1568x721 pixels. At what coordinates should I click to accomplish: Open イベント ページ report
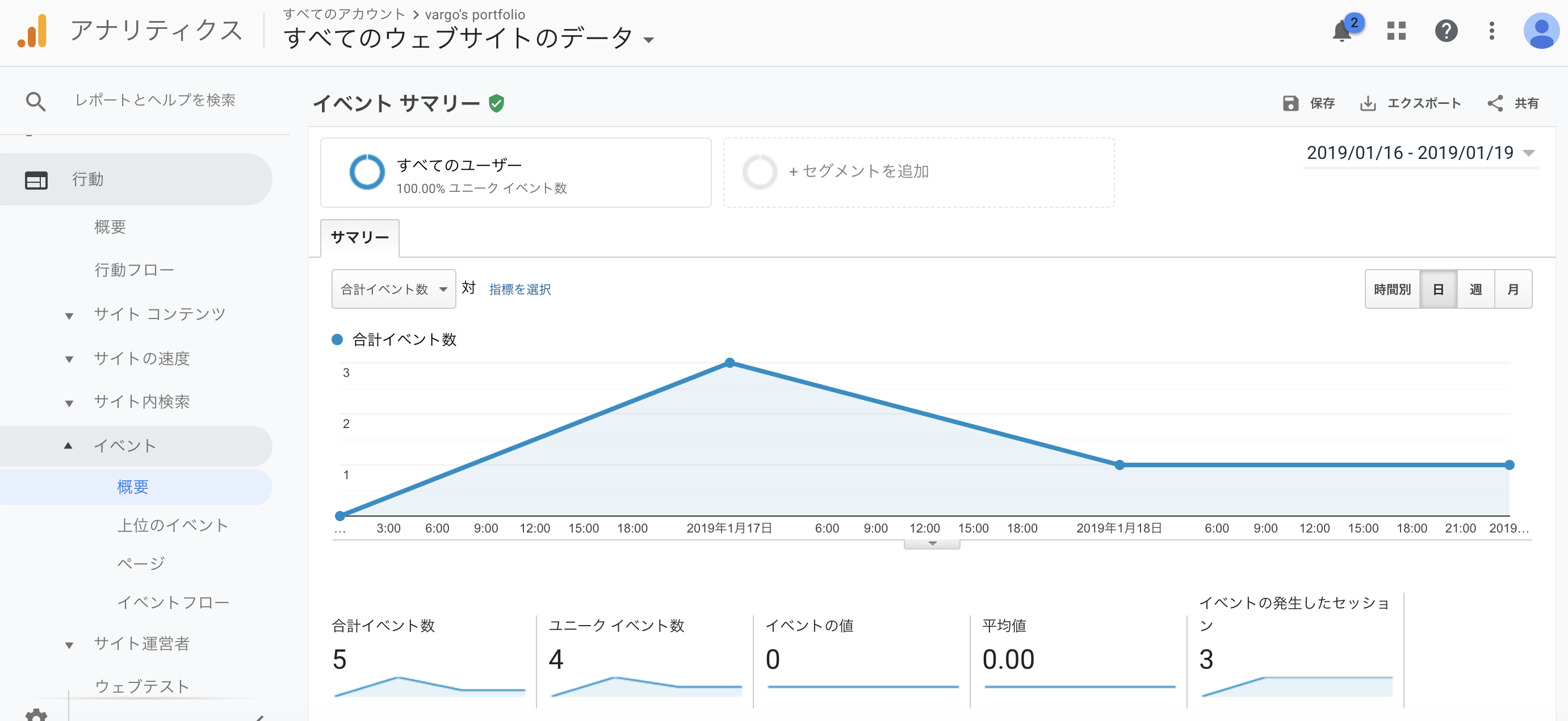pyautogui.click(x=141, y=563)
